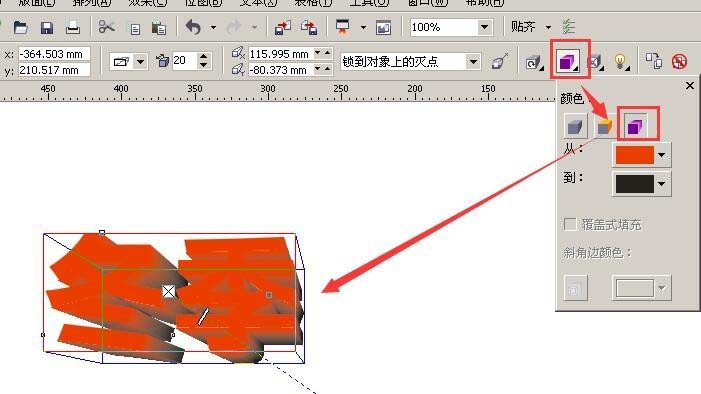Cut selection with scissors icon
This screenshot has height=394, width=701.
(x=106, y=27)
